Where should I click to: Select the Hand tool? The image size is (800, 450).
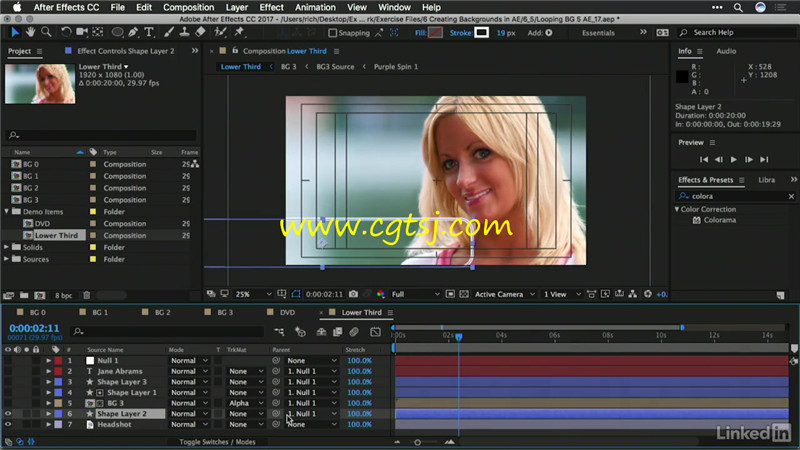tap(31, 32)
